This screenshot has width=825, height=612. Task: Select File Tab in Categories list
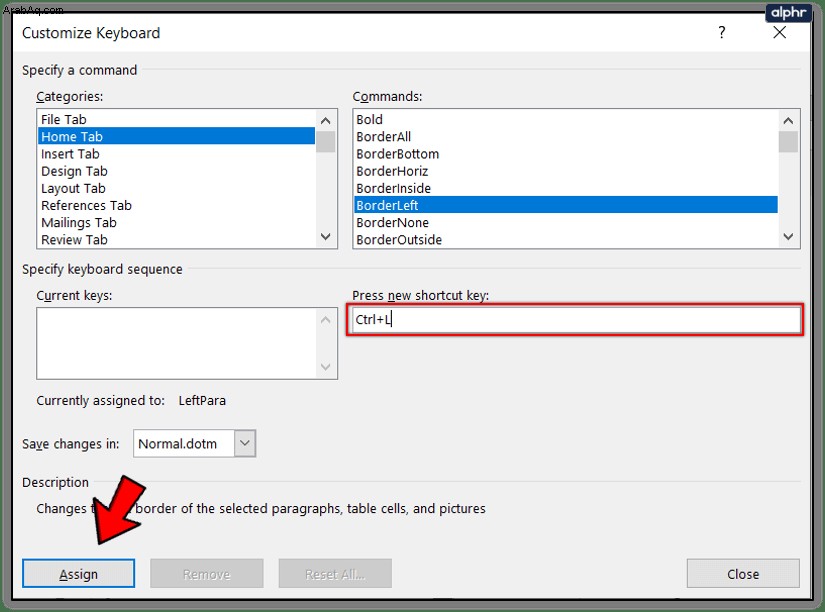click(177, 119)
